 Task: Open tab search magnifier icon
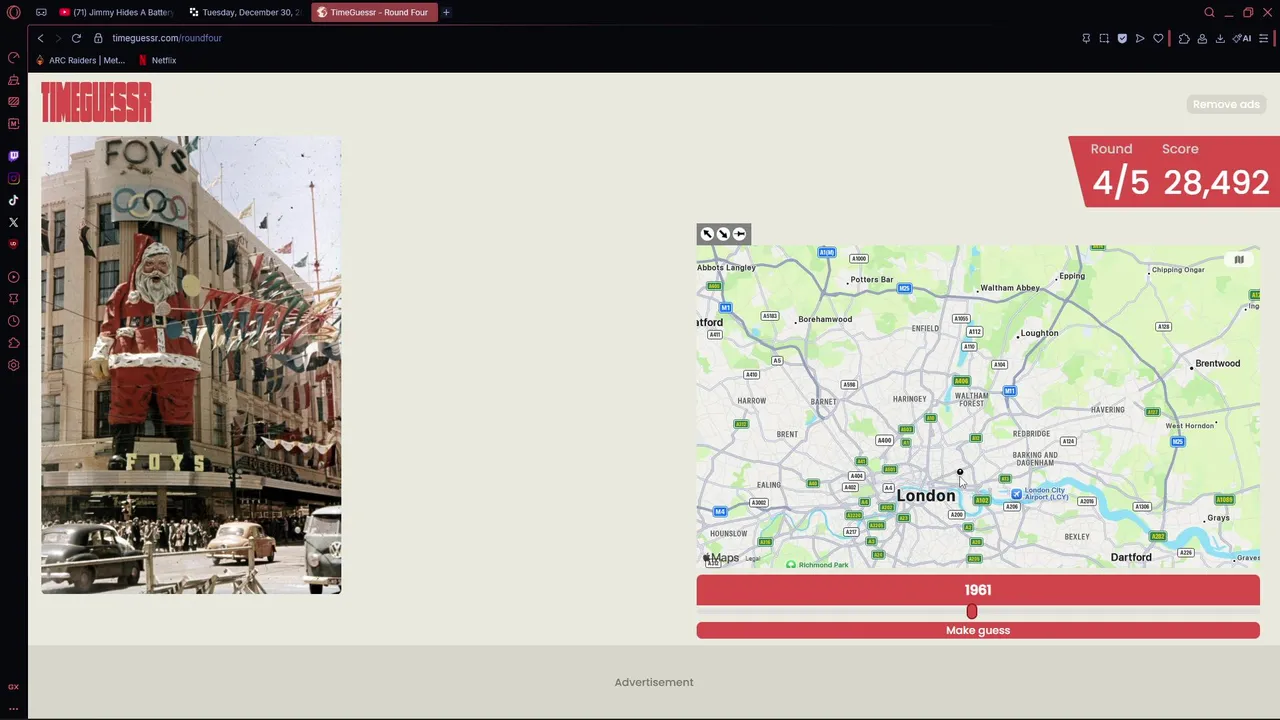pyautogui.click(x=1209, y=12)
